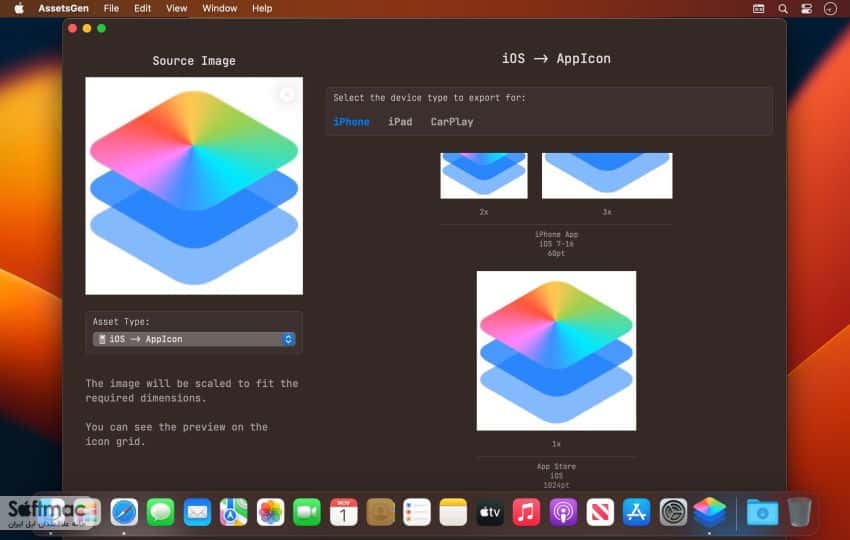The image size is (850, 540).
Task: Open the View menu
Action: click(177, 9)
